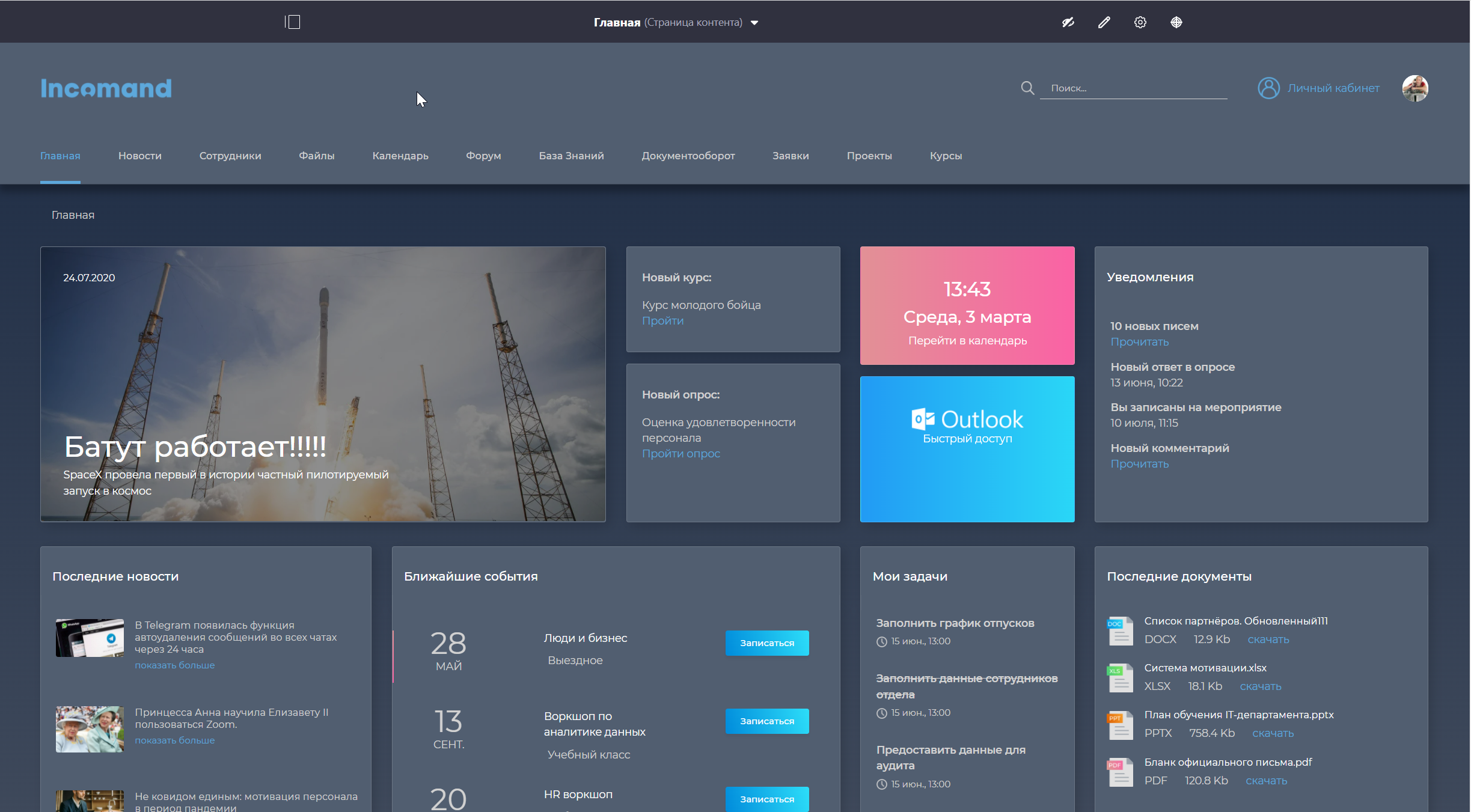This screenshot has height=812, width=1471.
Task: Click into the Поиск search field
Action: (x=1133, y=88)
